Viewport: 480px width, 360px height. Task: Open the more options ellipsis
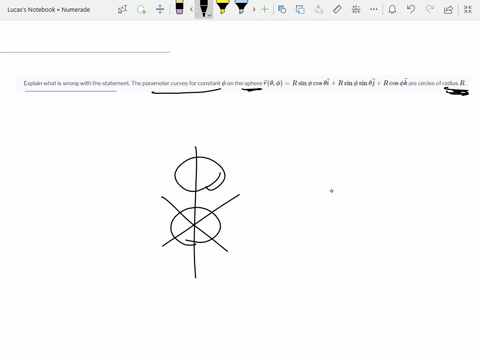[374, 9]
